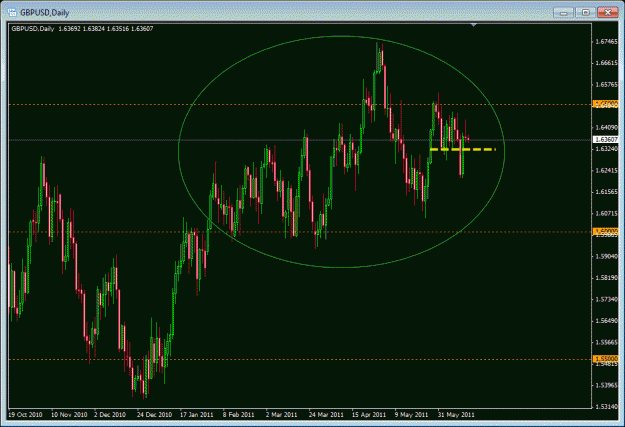Click the 2 Dec 2010 date label
The image size is (625, 427).
click(x=110, y=415)
